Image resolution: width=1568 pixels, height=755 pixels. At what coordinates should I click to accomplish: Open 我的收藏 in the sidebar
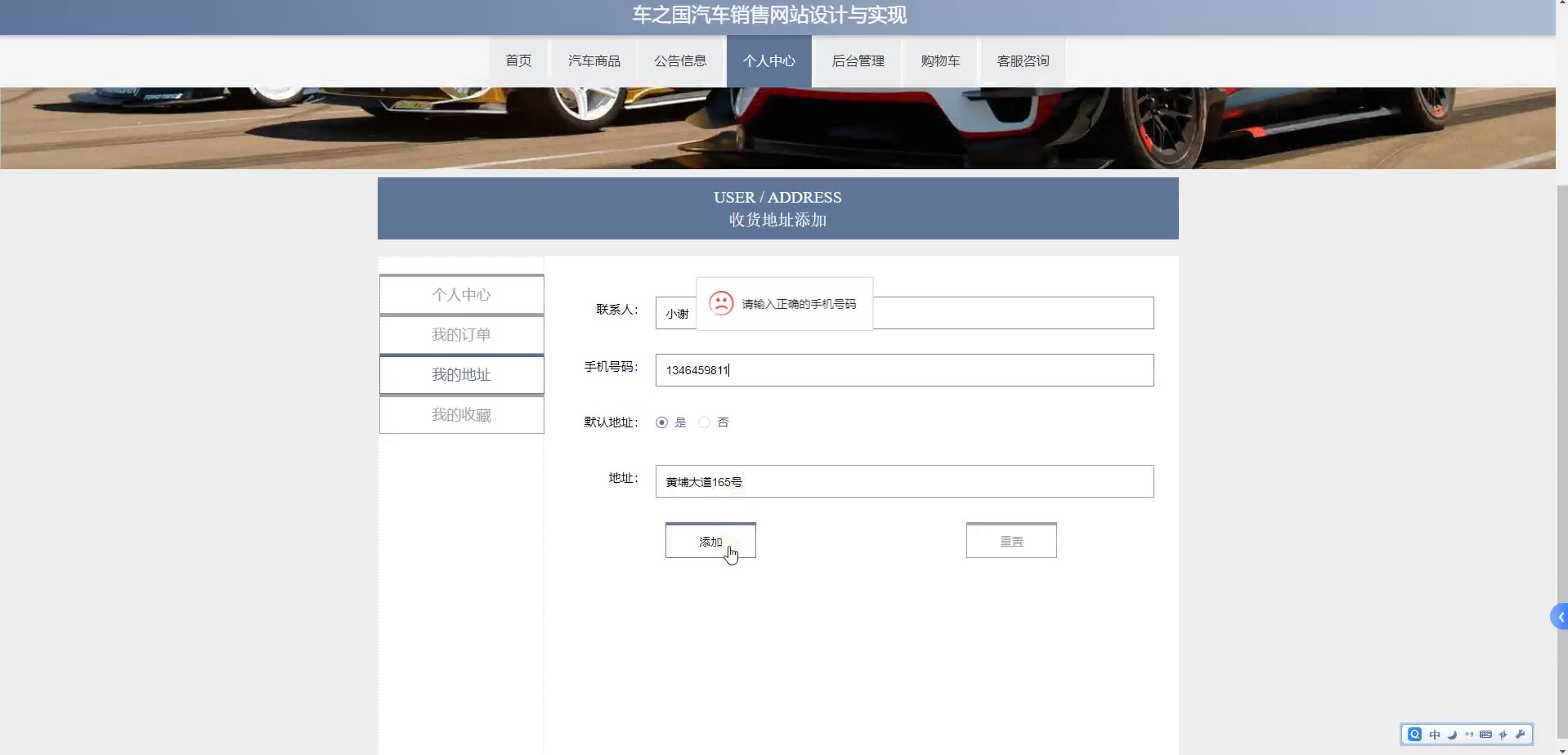tap(462, 414)
